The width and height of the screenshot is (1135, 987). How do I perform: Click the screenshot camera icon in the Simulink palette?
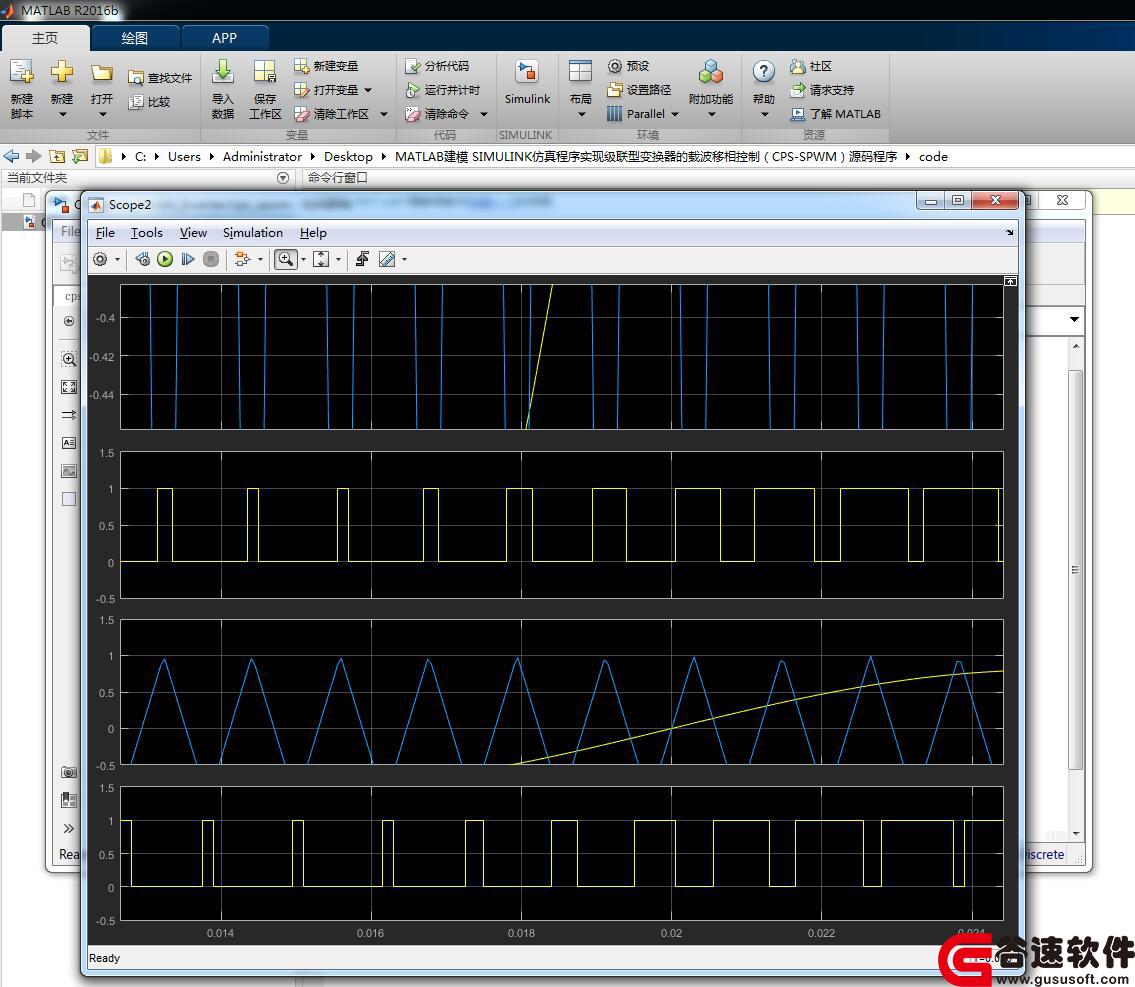coord(69,772)
